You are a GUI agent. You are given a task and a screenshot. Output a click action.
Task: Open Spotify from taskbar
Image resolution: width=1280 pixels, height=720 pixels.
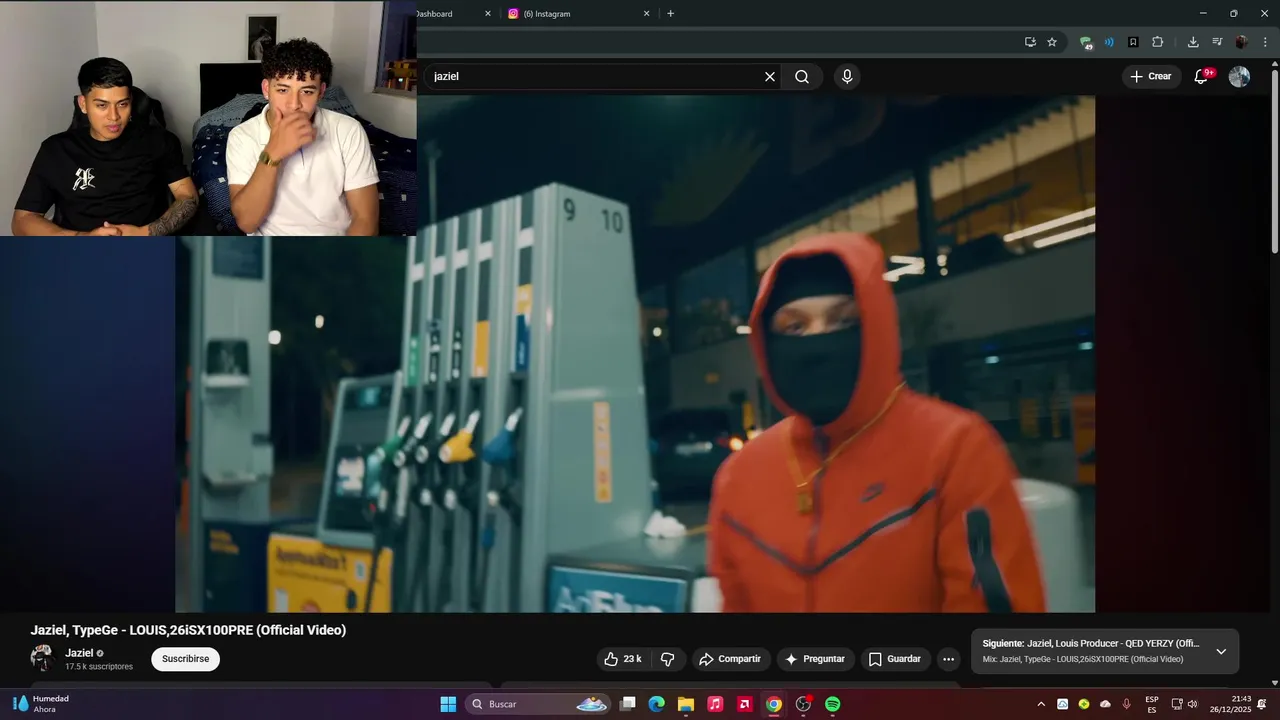[x=832, y=704]
